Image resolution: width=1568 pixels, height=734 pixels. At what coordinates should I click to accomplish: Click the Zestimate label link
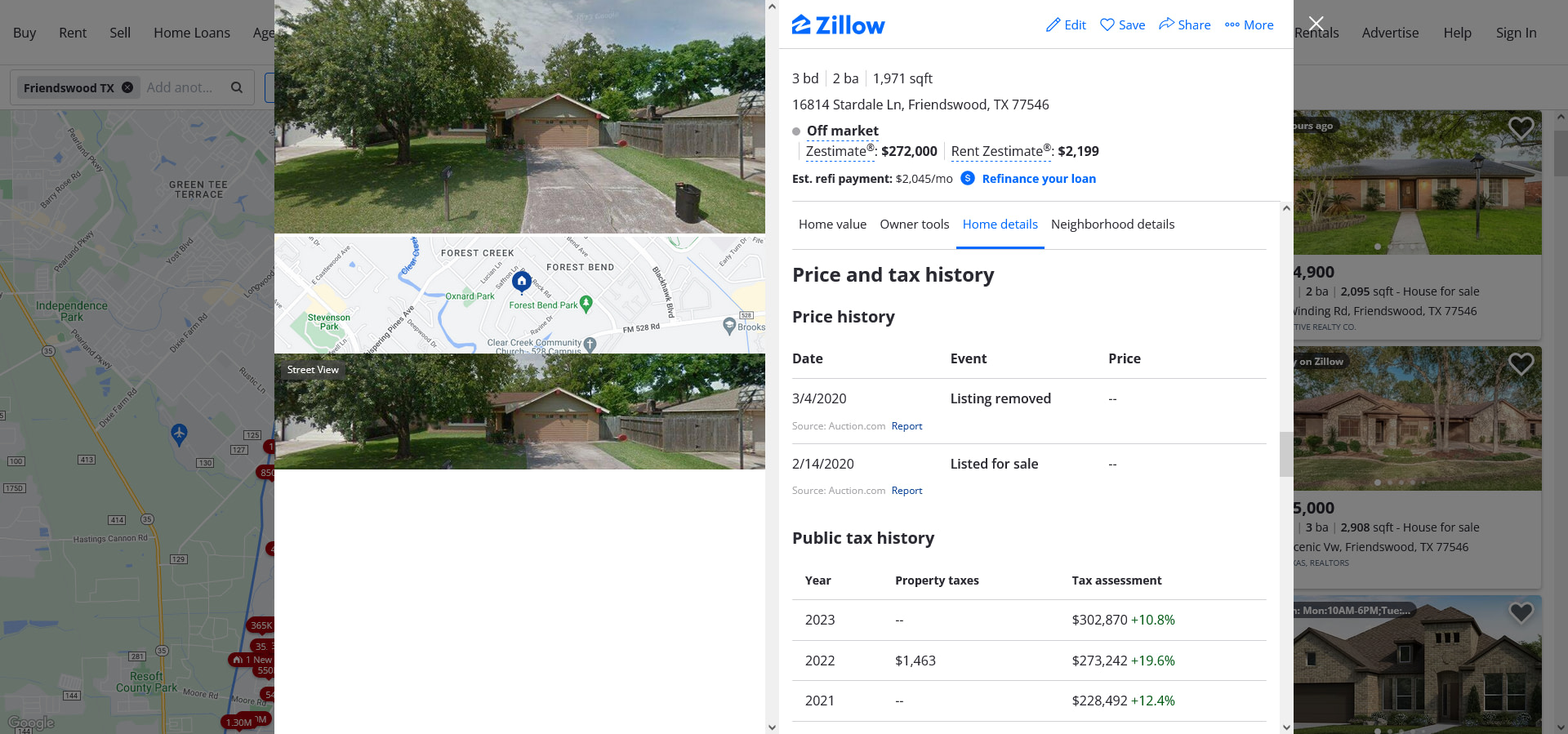coord(840,151)
